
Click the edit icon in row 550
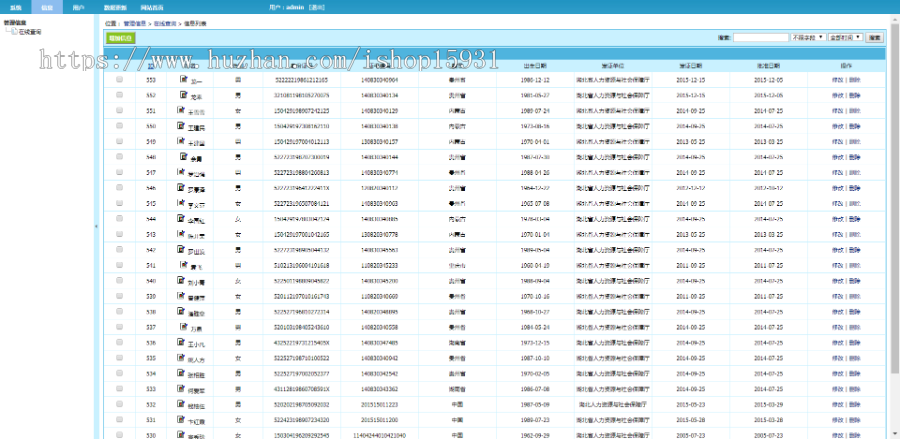184,126
